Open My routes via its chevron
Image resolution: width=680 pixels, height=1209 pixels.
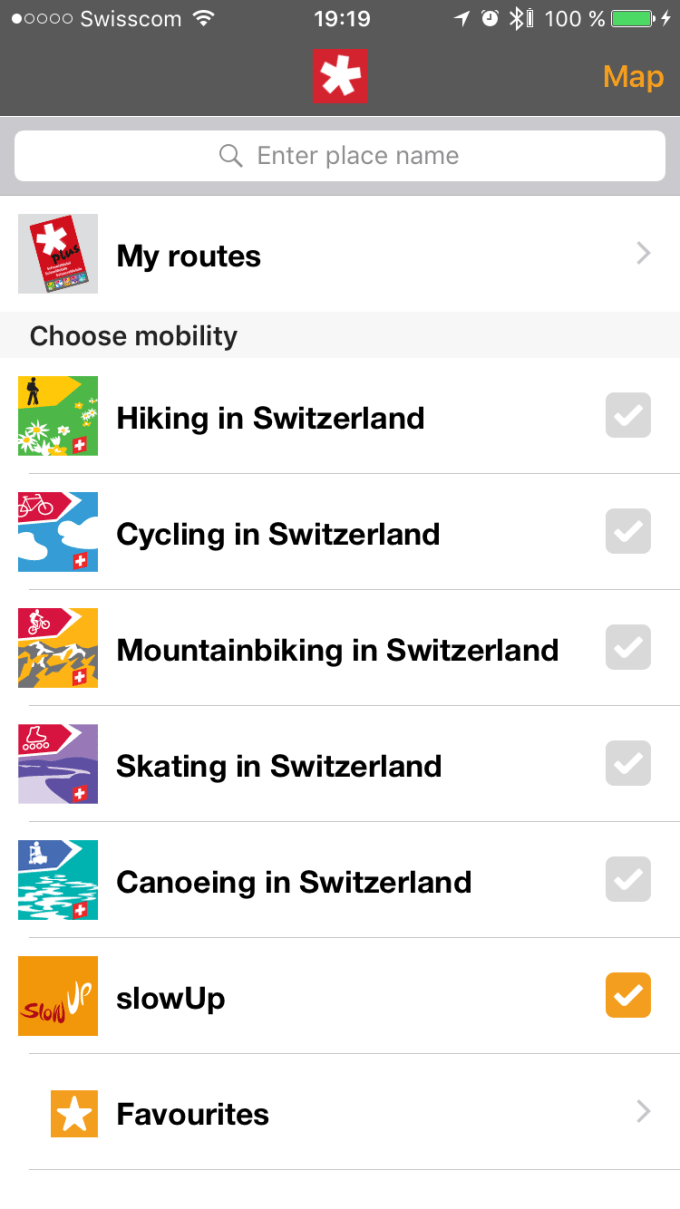tap(644, 254)
